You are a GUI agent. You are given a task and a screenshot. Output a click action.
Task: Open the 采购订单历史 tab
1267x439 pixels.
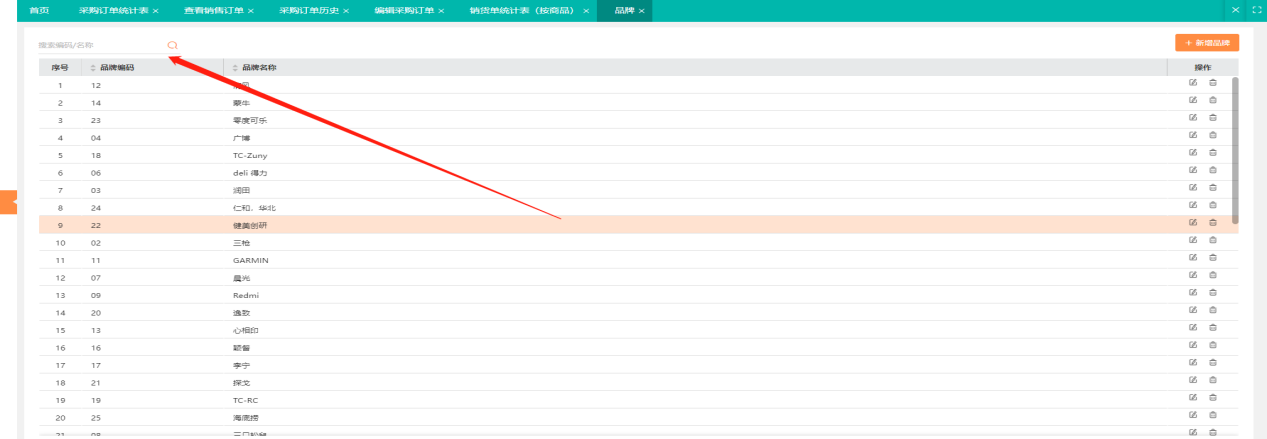[x=309, y=10]
